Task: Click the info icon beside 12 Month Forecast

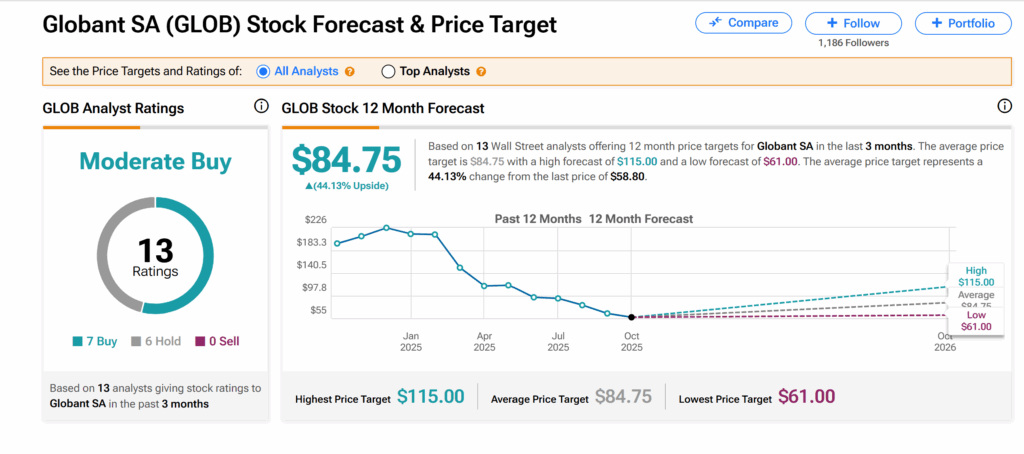Action: (x=1005, y=107)
